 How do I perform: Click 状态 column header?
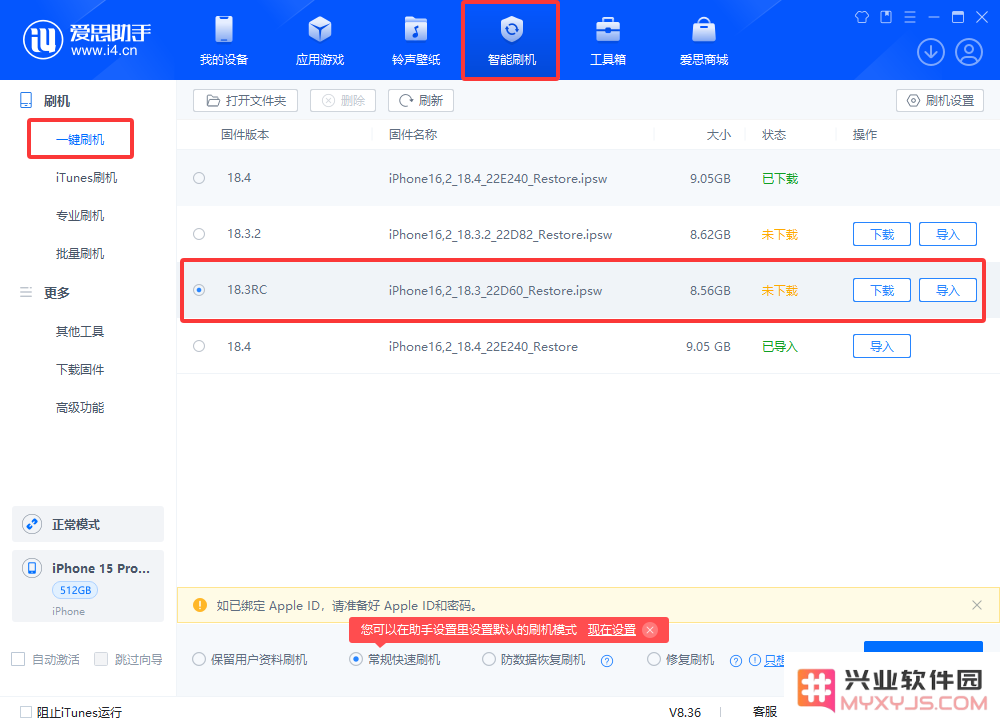pos(774,135)
